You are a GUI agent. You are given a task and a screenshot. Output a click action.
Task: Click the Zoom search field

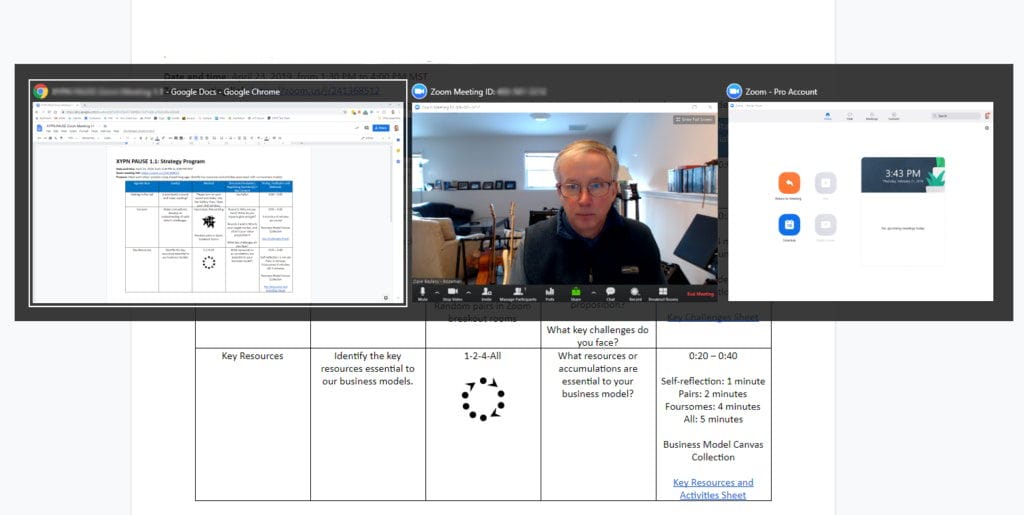point(955,117)
